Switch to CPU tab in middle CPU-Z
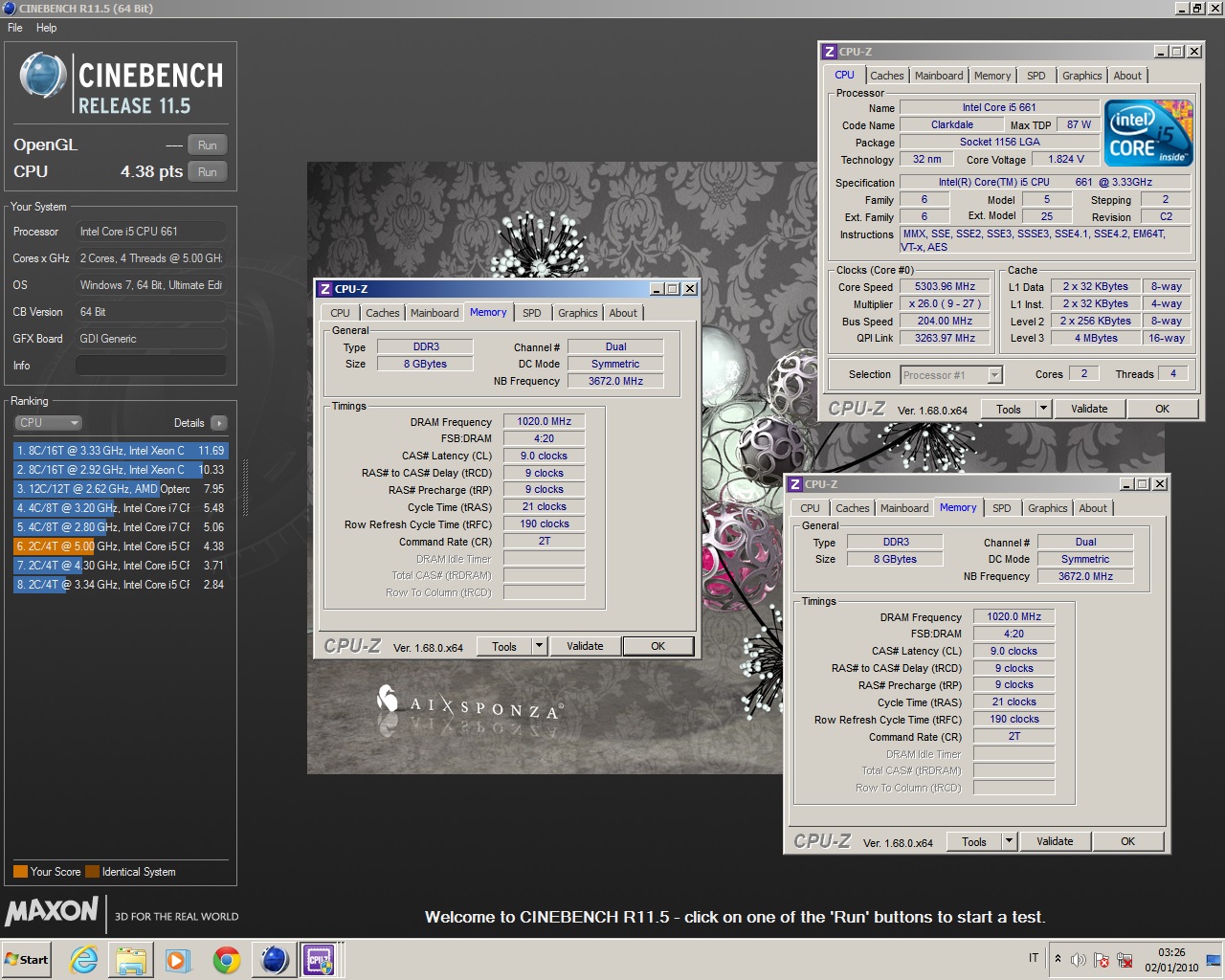The height and width of the screenshot is (980, 1225). tap(340, 313)
